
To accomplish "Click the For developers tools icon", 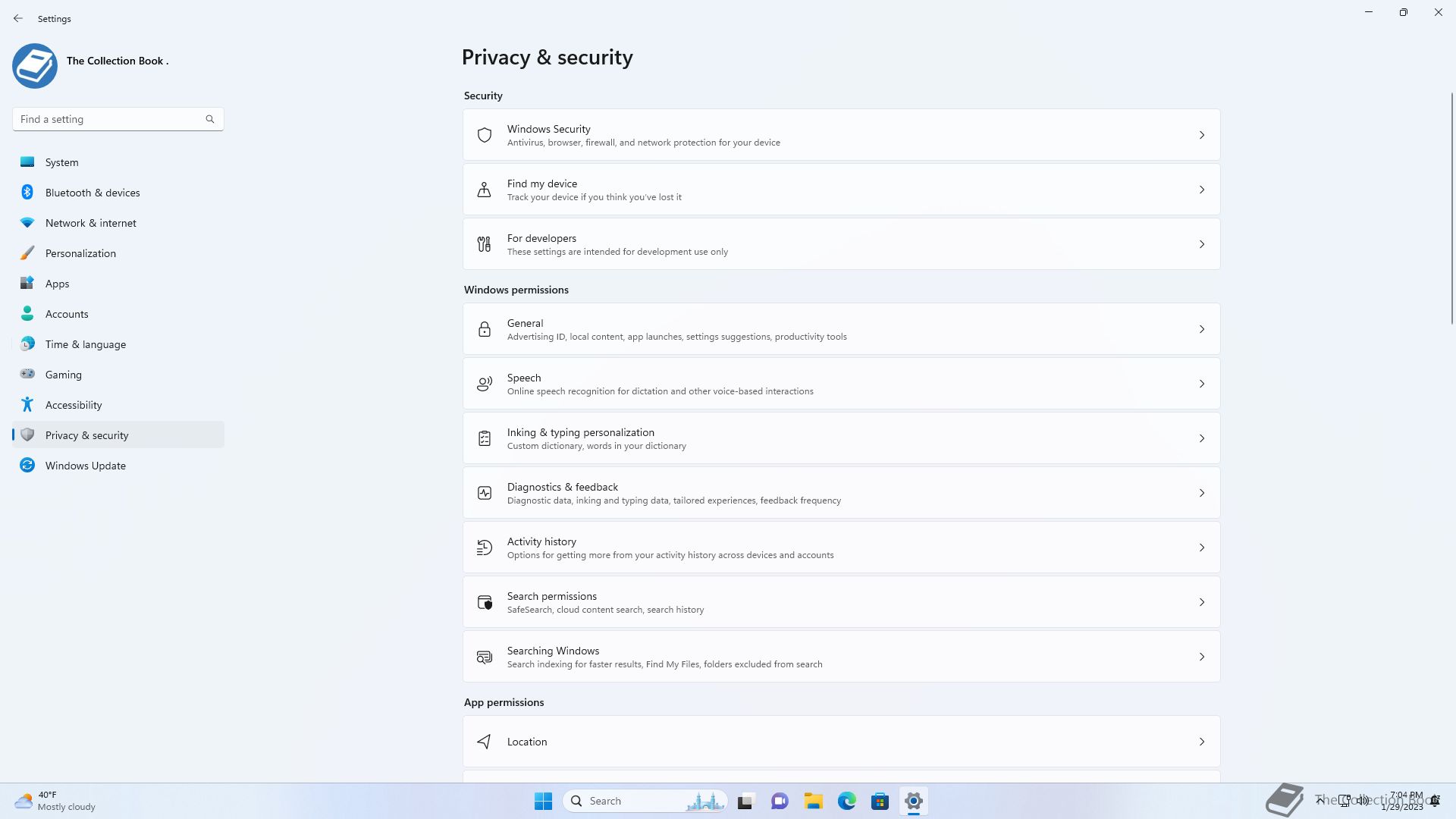I will click(x=484, y=244).
